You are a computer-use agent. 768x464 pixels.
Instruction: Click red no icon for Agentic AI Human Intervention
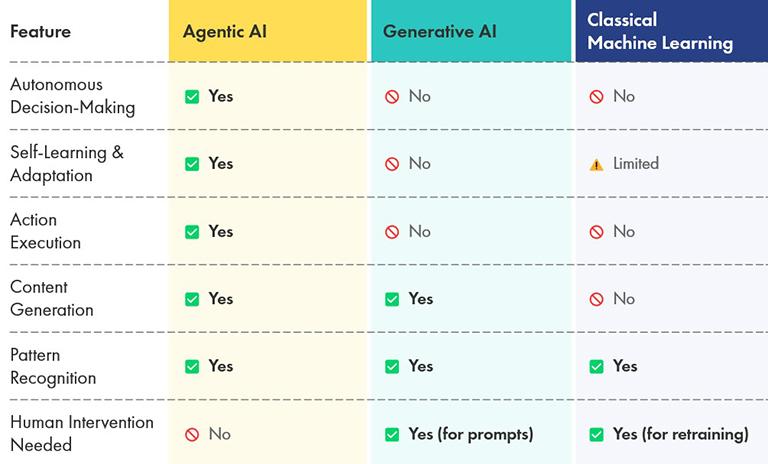(192, 434)
